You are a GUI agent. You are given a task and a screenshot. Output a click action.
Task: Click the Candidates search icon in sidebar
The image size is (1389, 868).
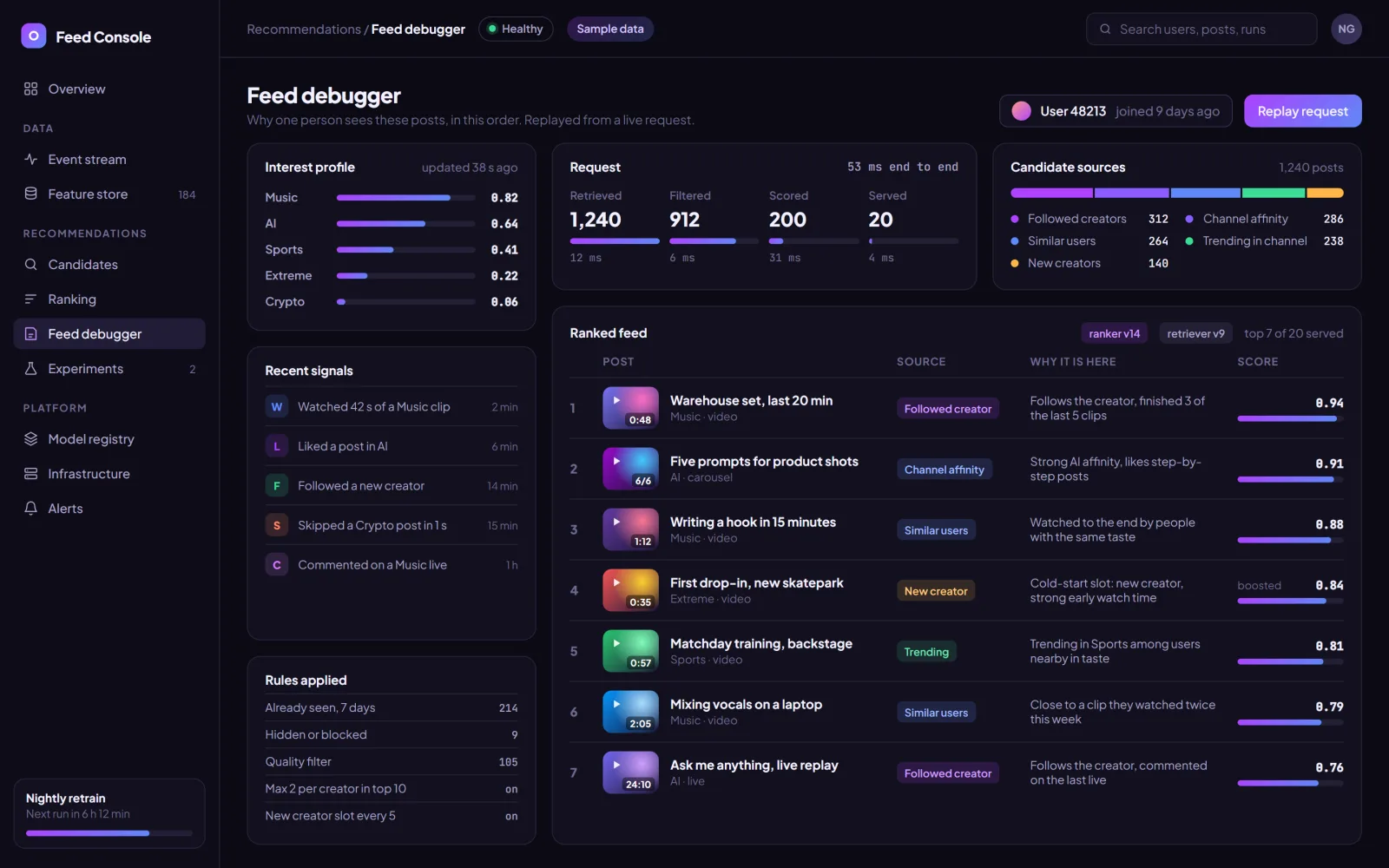coord(31,264)
